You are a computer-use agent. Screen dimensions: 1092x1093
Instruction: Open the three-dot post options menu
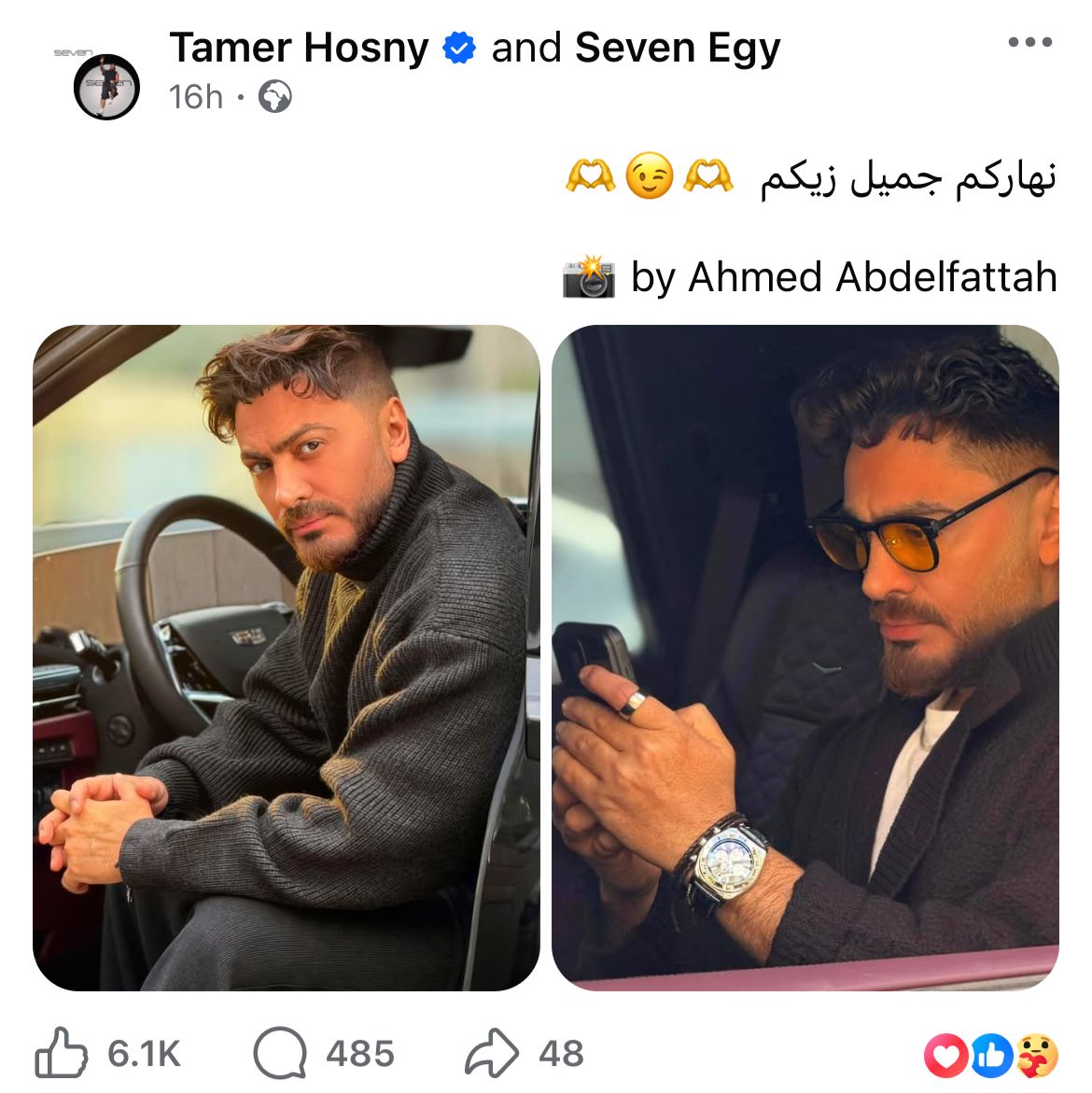(x=1030, y=43)
